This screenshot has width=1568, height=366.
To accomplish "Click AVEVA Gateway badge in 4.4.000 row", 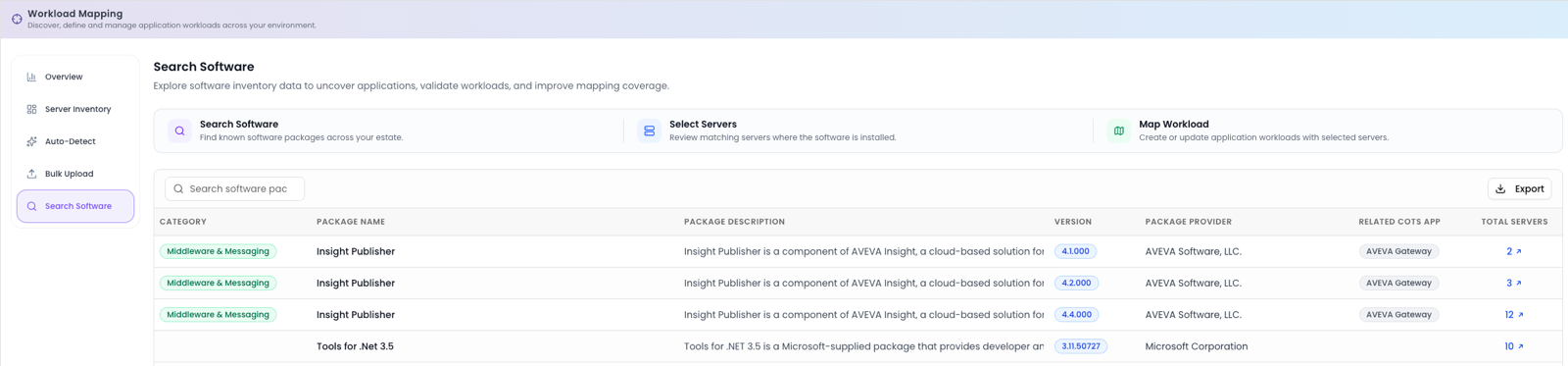I will [x=1398, y=315].
